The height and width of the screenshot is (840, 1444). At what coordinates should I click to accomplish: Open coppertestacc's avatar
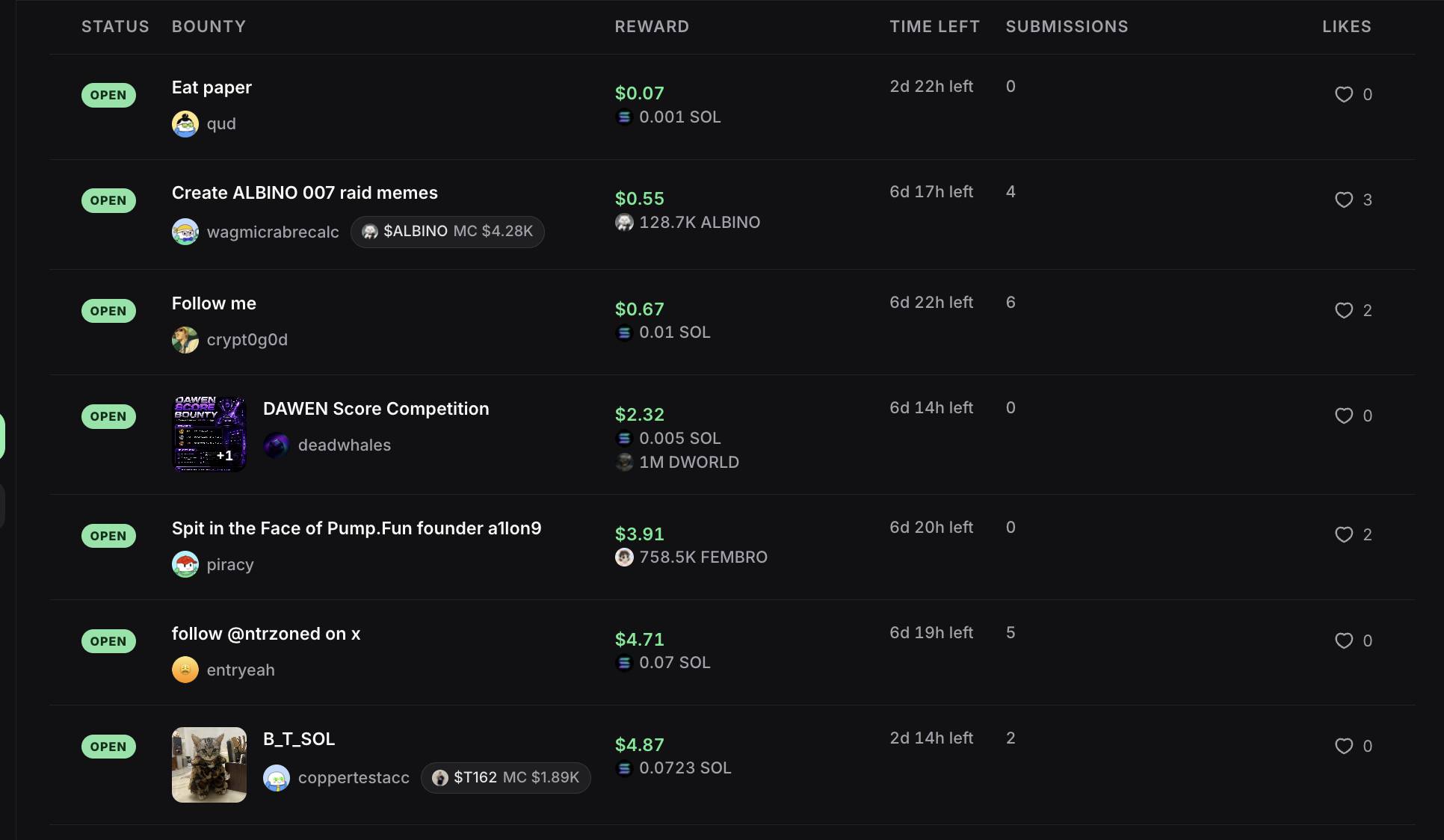(277, 778)
